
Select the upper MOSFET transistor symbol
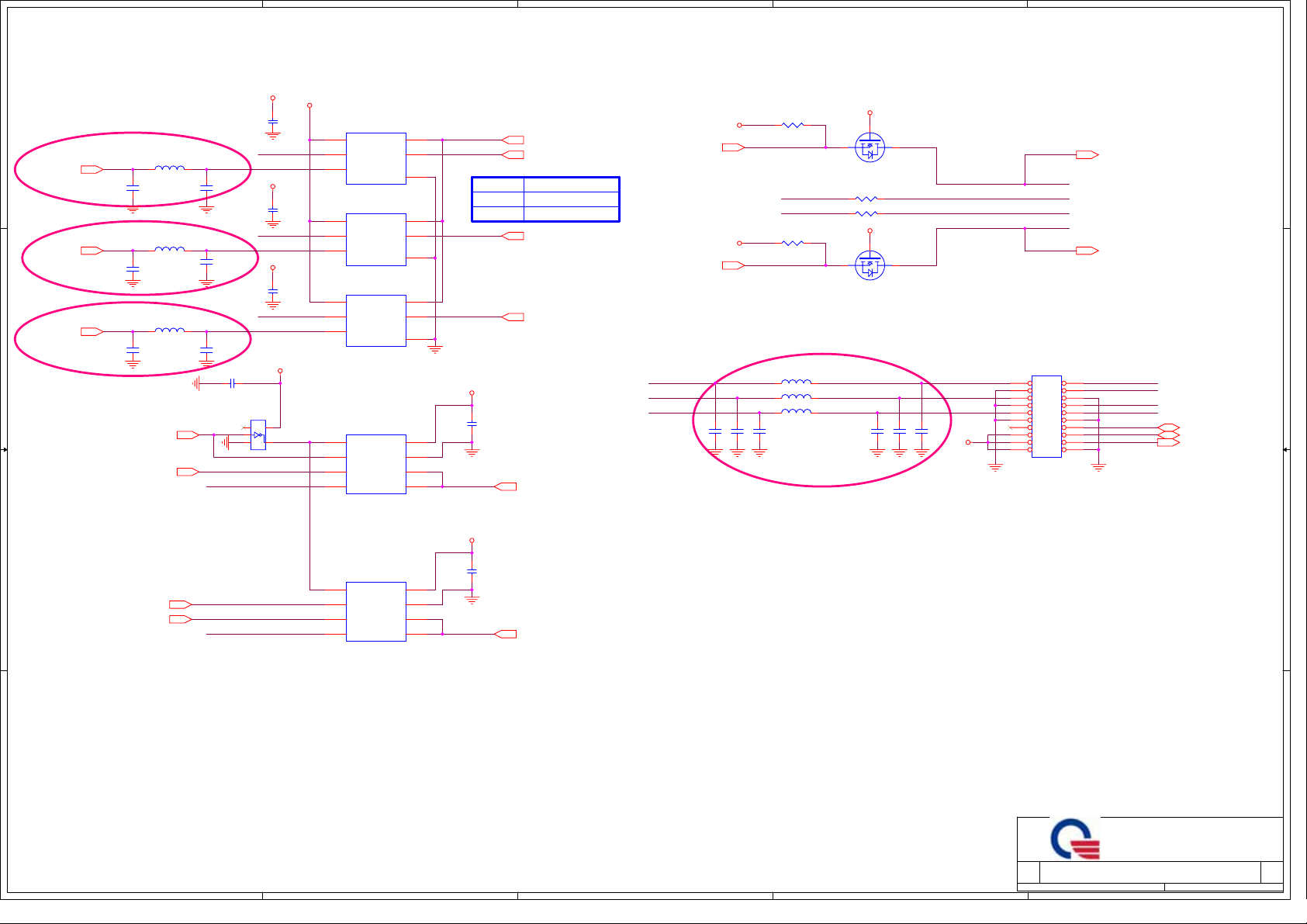870,147
